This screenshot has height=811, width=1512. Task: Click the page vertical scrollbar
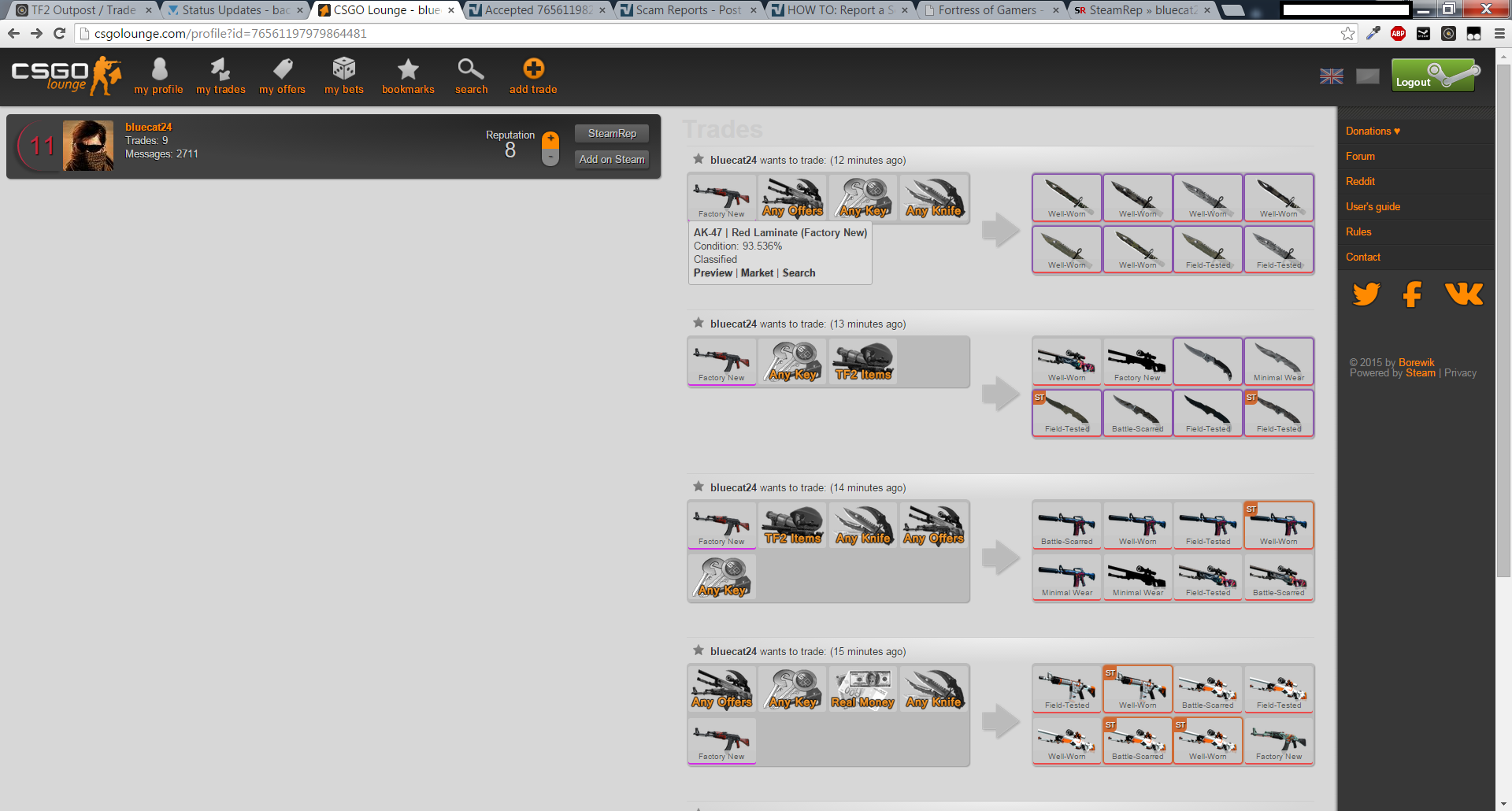1503,315
